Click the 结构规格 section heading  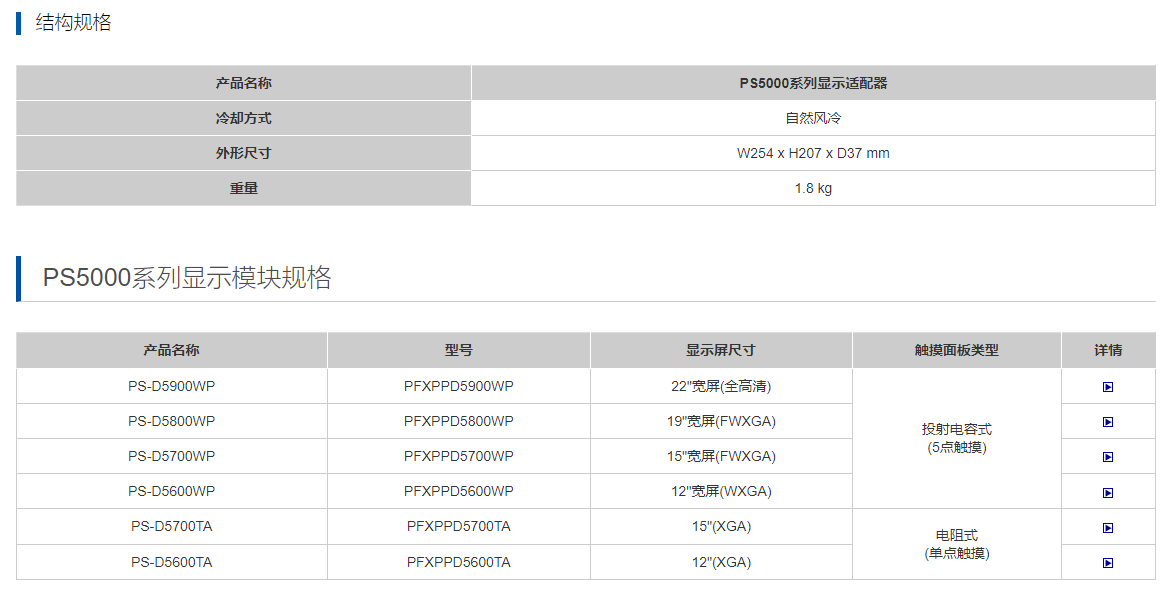[73, 22]
